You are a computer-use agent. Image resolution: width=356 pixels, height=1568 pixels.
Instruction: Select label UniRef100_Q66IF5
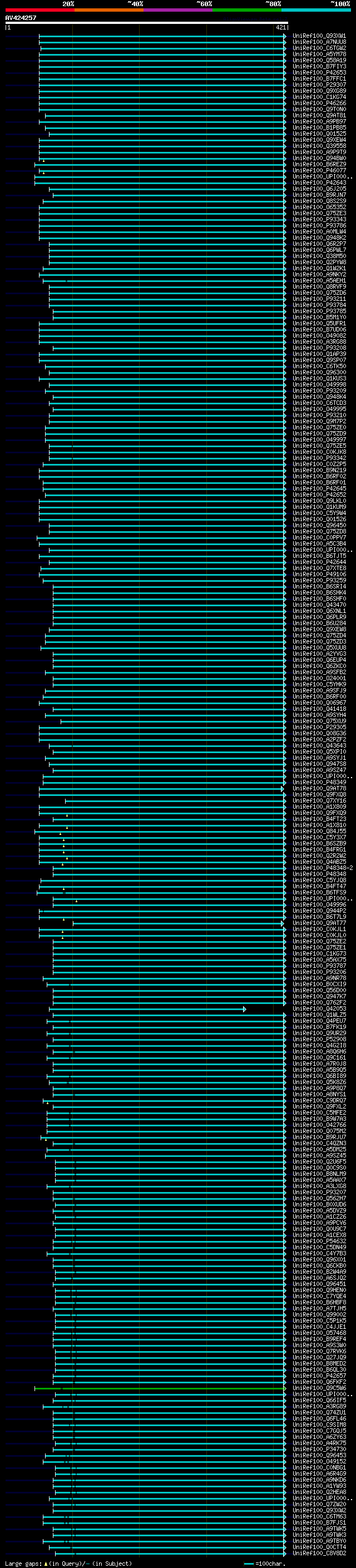click(x=319, y=1400)
